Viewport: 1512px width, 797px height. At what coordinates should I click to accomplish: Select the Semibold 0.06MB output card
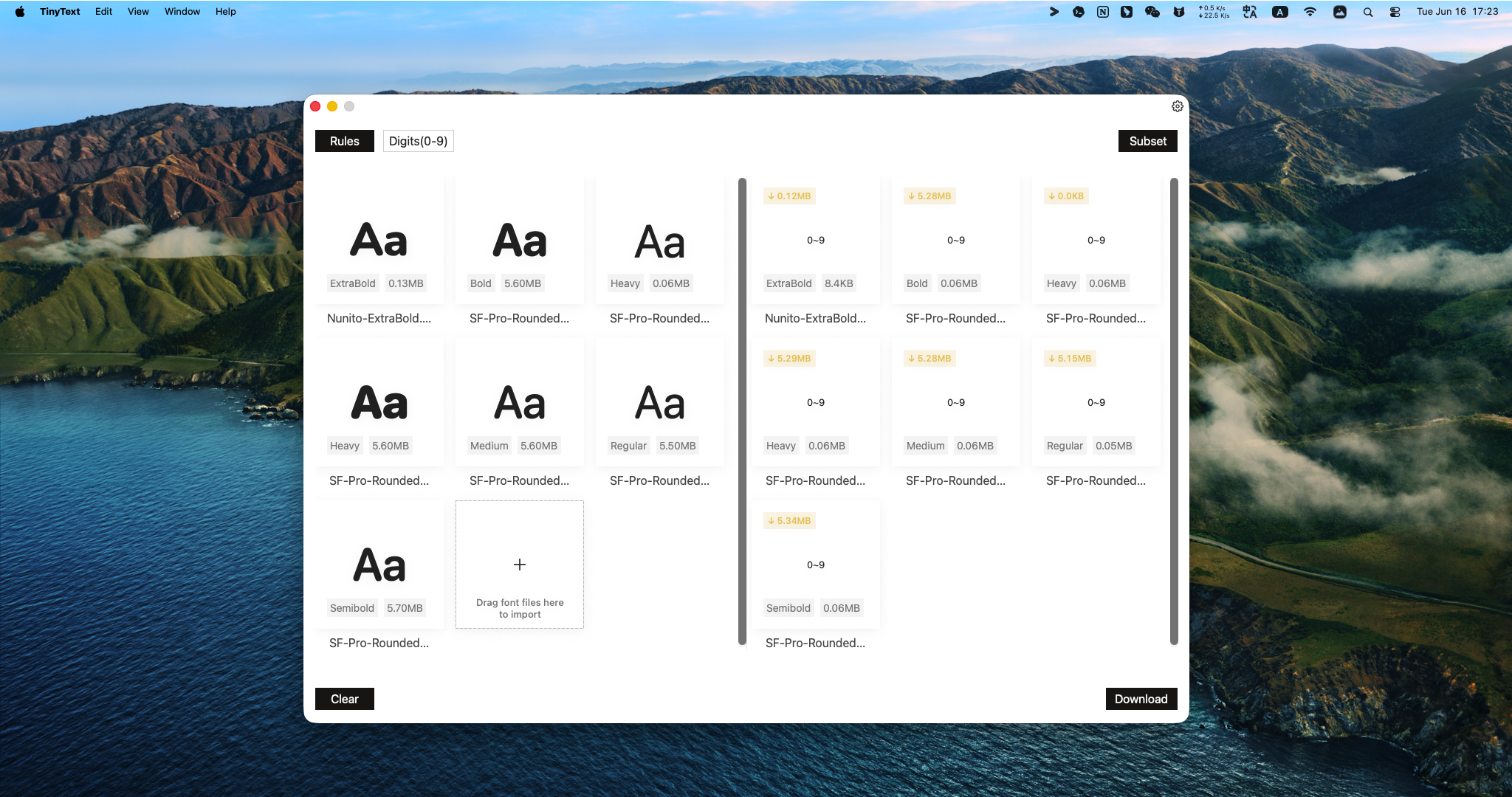pyautogui.click(x=816, y=565)
